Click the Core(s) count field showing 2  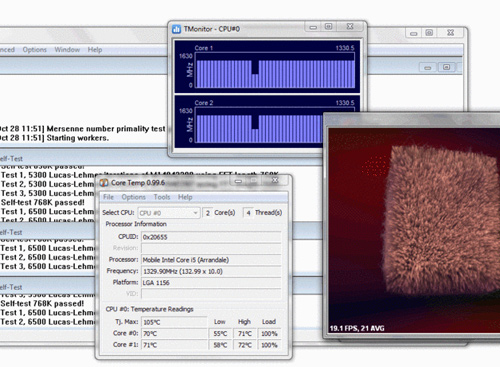tap(207, 213)
